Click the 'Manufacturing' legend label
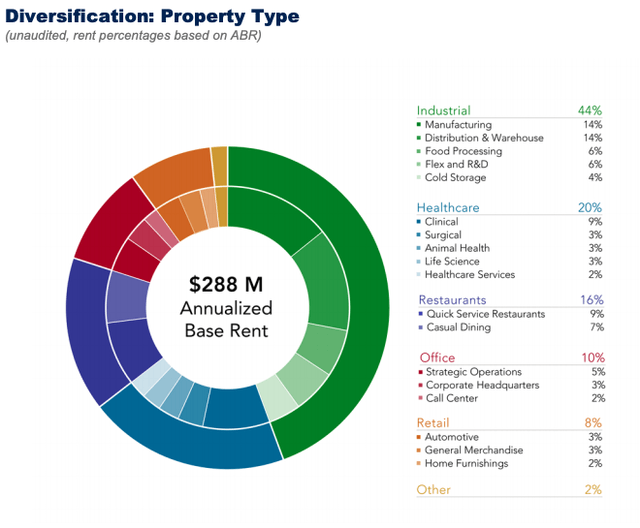 [x=458, y=124]
